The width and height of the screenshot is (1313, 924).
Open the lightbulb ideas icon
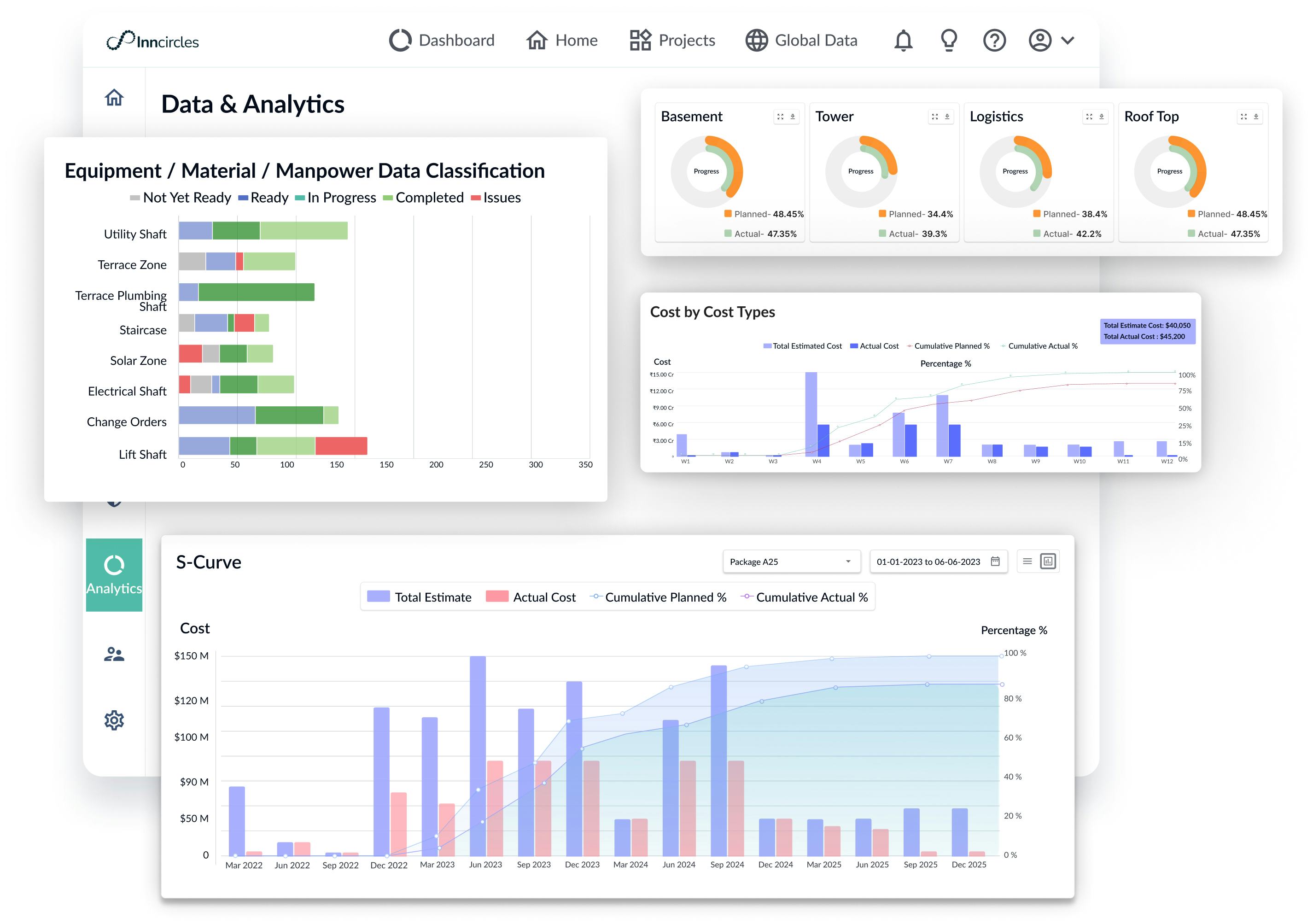tap(949, 41)
